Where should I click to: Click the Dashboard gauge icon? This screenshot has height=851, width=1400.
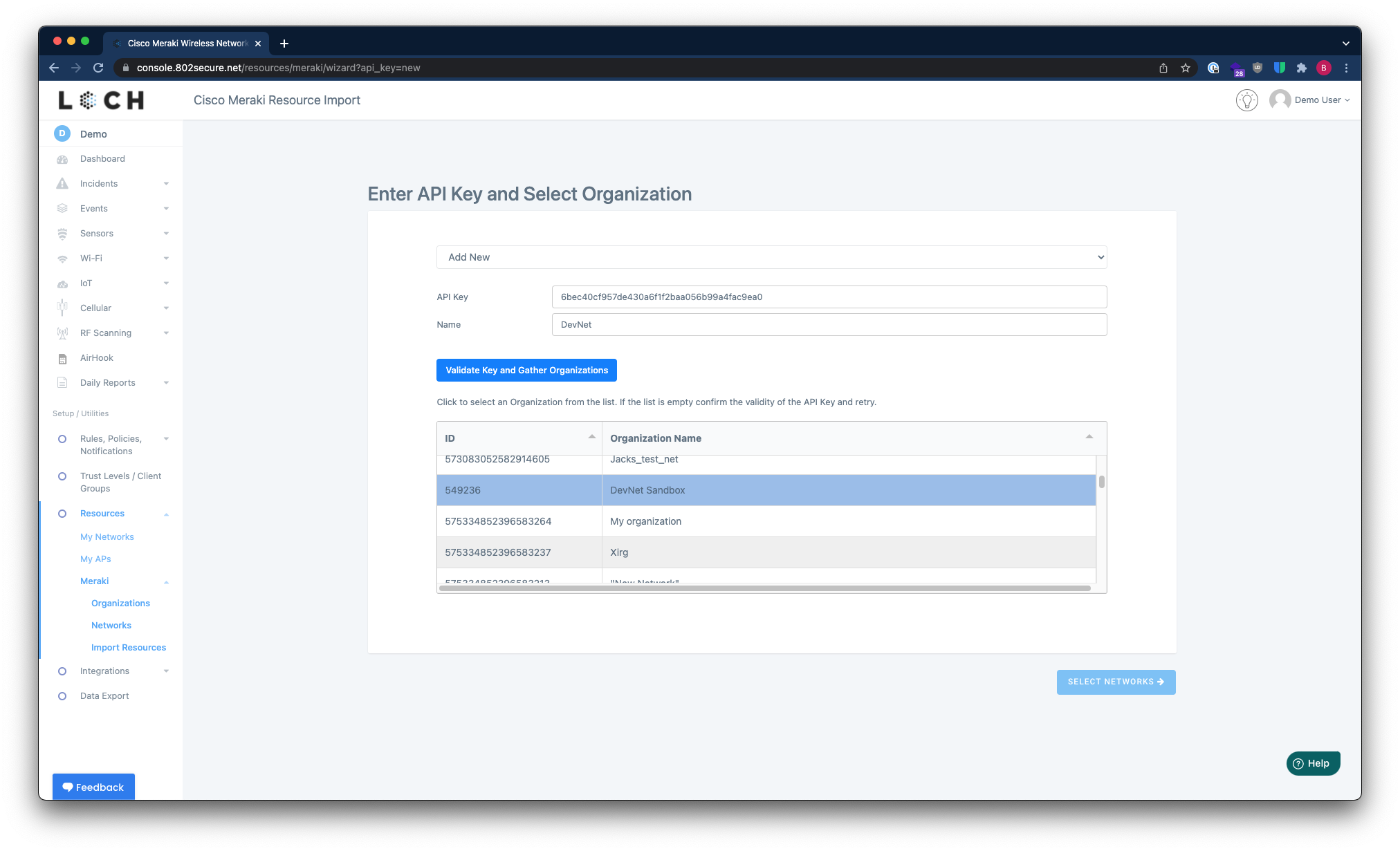tap(62, 159)
